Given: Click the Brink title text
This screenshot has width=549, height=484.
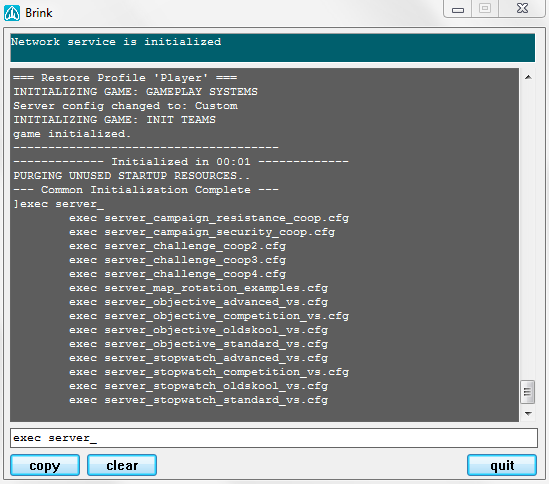Looking at the screenshot, I should 39,13.
